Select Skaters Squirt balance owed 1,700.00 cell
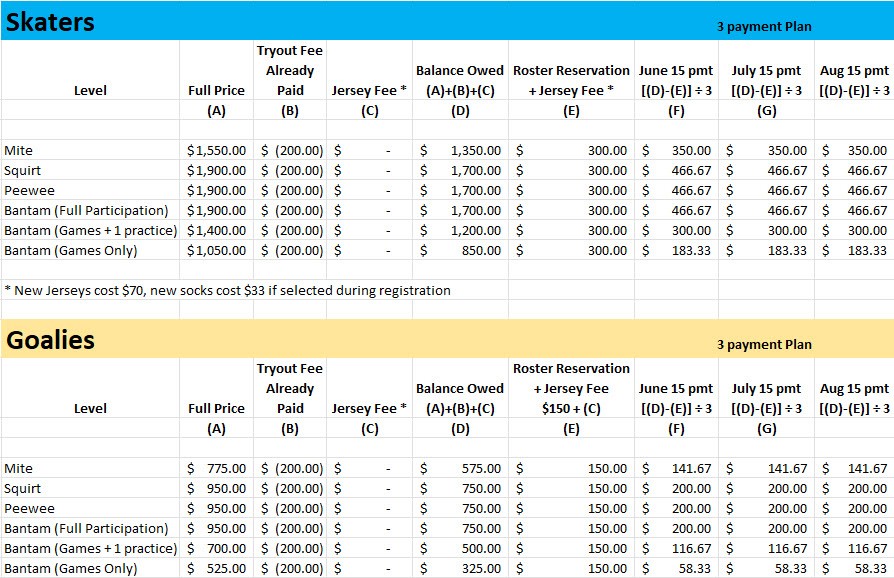This screenshot has height=578, width=894. [x=461, y=171]
